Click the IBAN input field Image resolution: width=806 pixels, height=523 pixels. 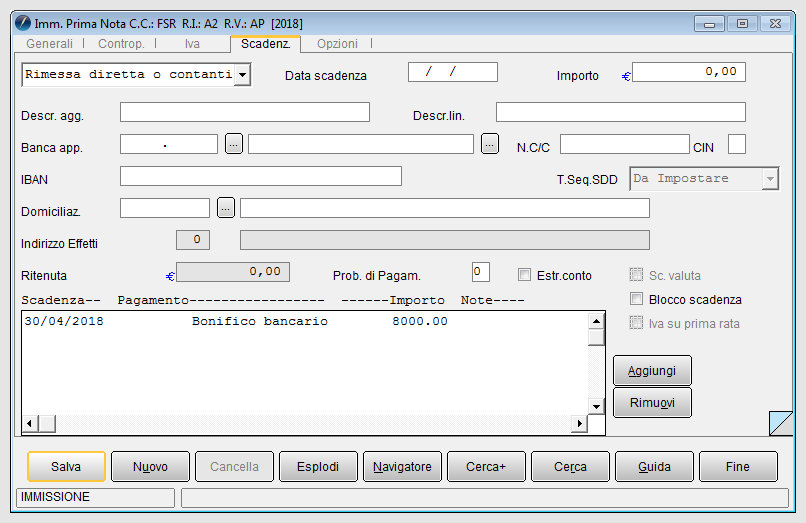coord(261,176)
